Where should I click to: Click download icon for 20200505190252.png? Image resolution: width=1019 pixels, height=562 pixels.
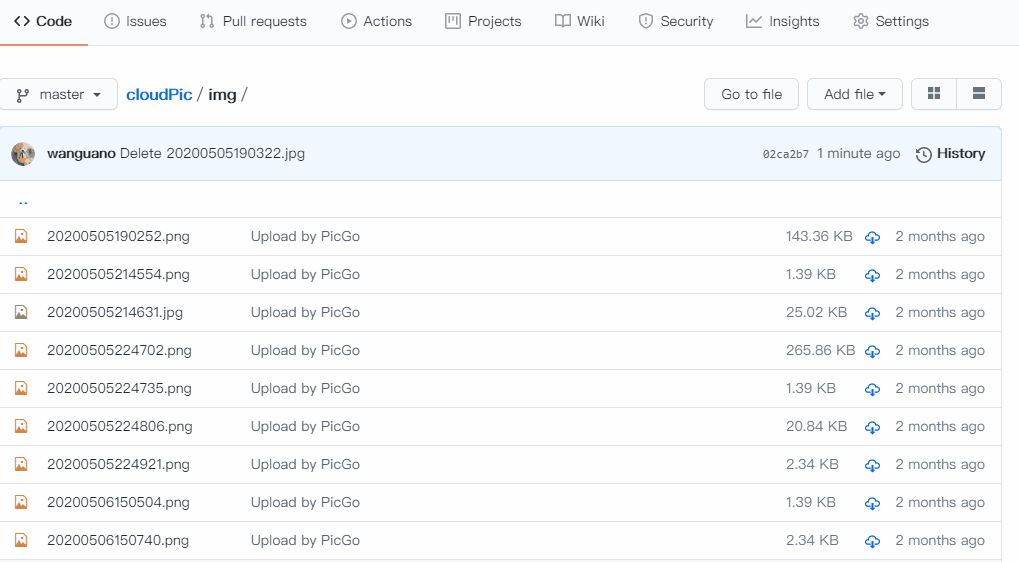(872, 237)
